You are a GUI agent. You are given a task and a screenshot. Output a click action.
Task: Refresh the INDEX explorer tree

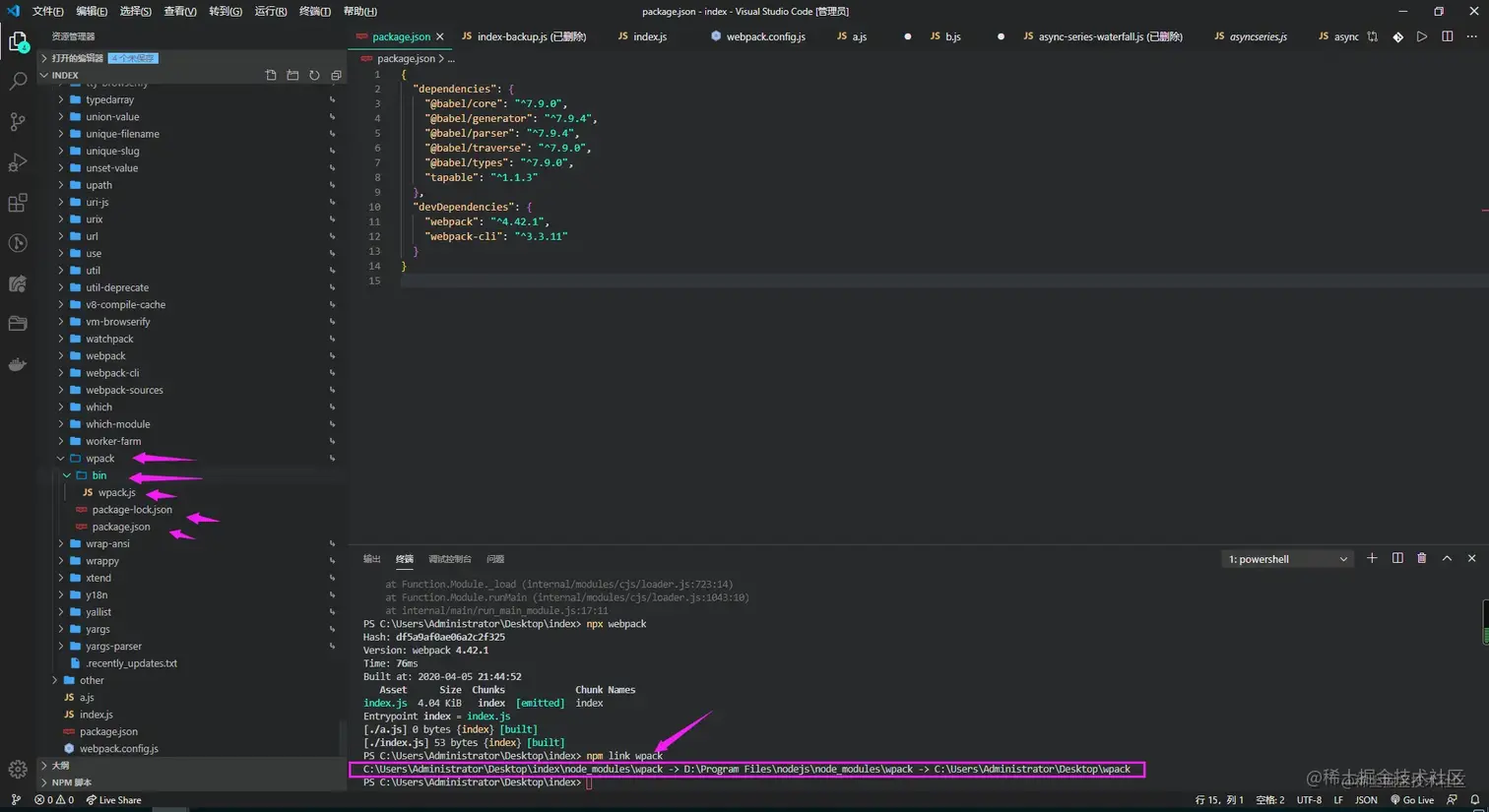pyautogui.click(x=314, y=75)
